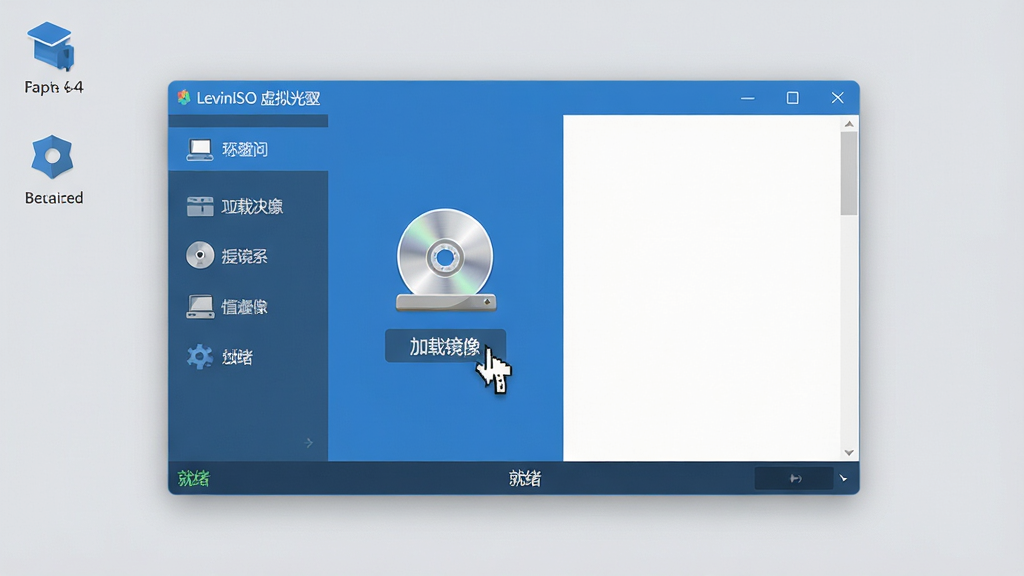Click the green 就绪 status text

pyautogui.click(x=193, y=479)
